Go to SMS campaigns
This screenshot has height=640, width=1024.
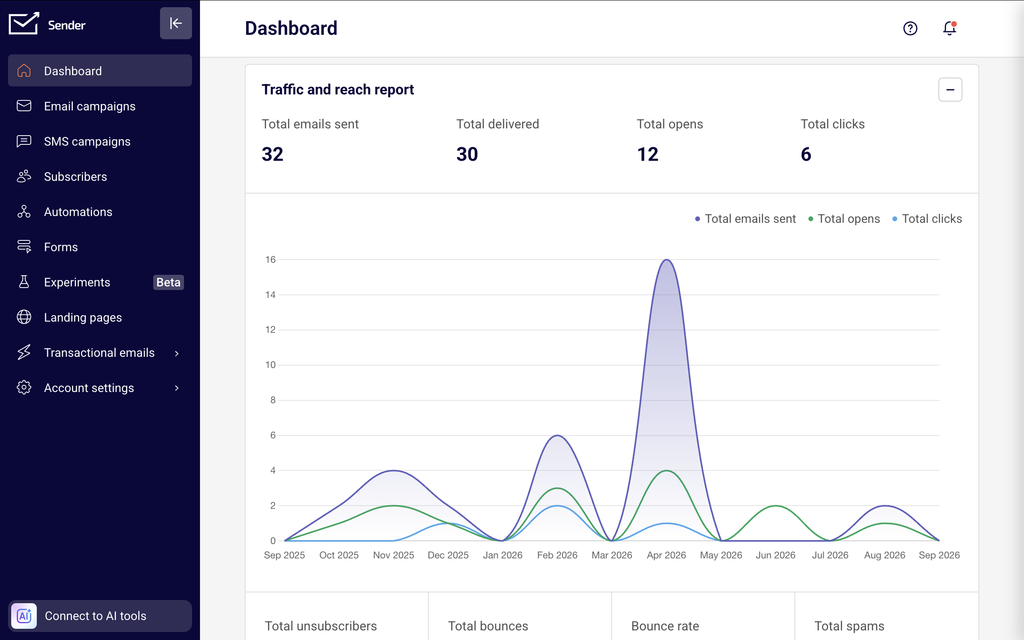click(100, 141)
